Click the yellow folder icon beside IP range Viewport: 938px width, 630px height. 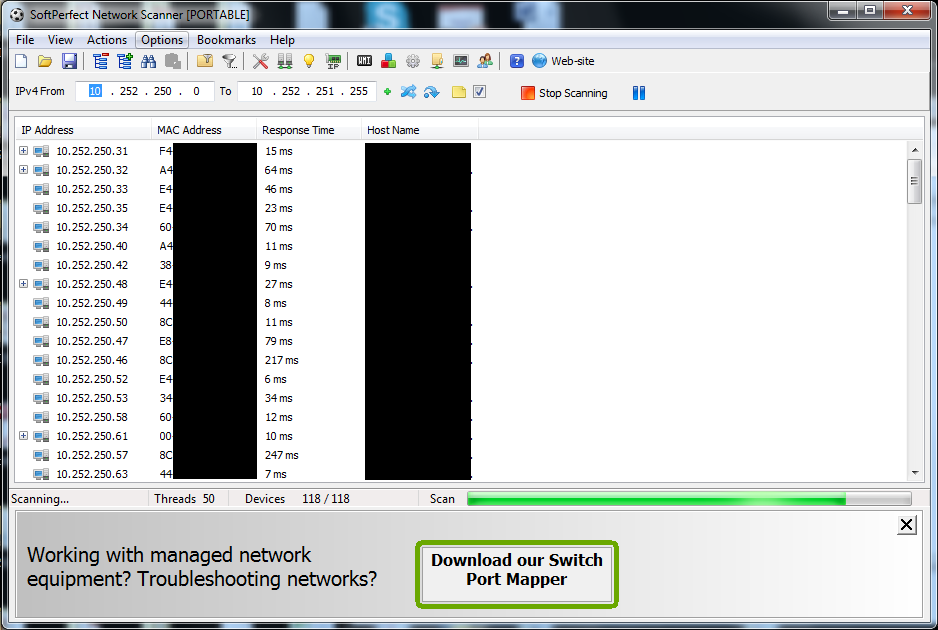[459, 92]
